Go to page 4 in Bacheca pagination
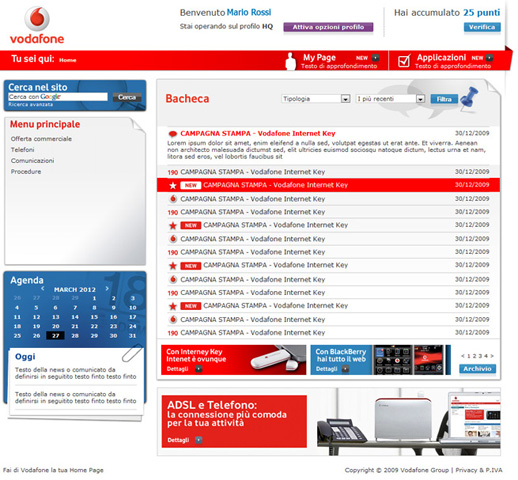 [486, 356]
